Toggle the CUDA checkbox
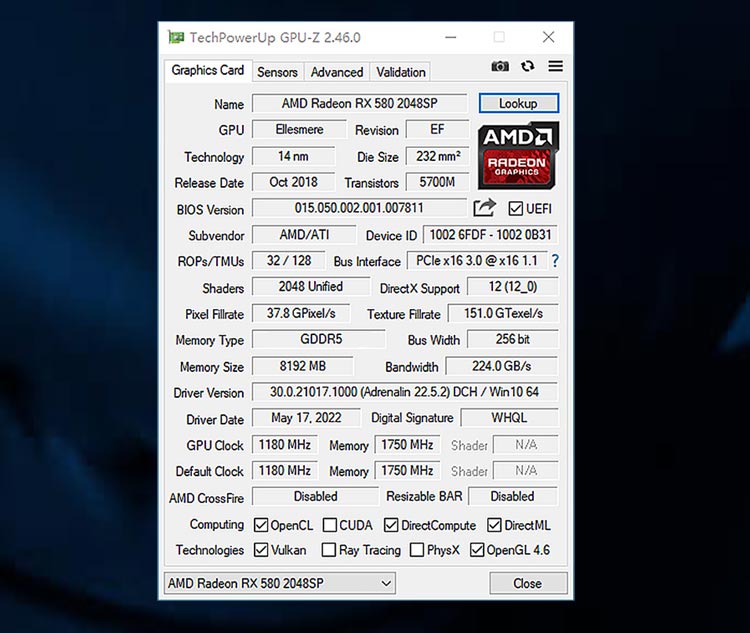Viewport: 750px width, 633px height. point(330,525)
